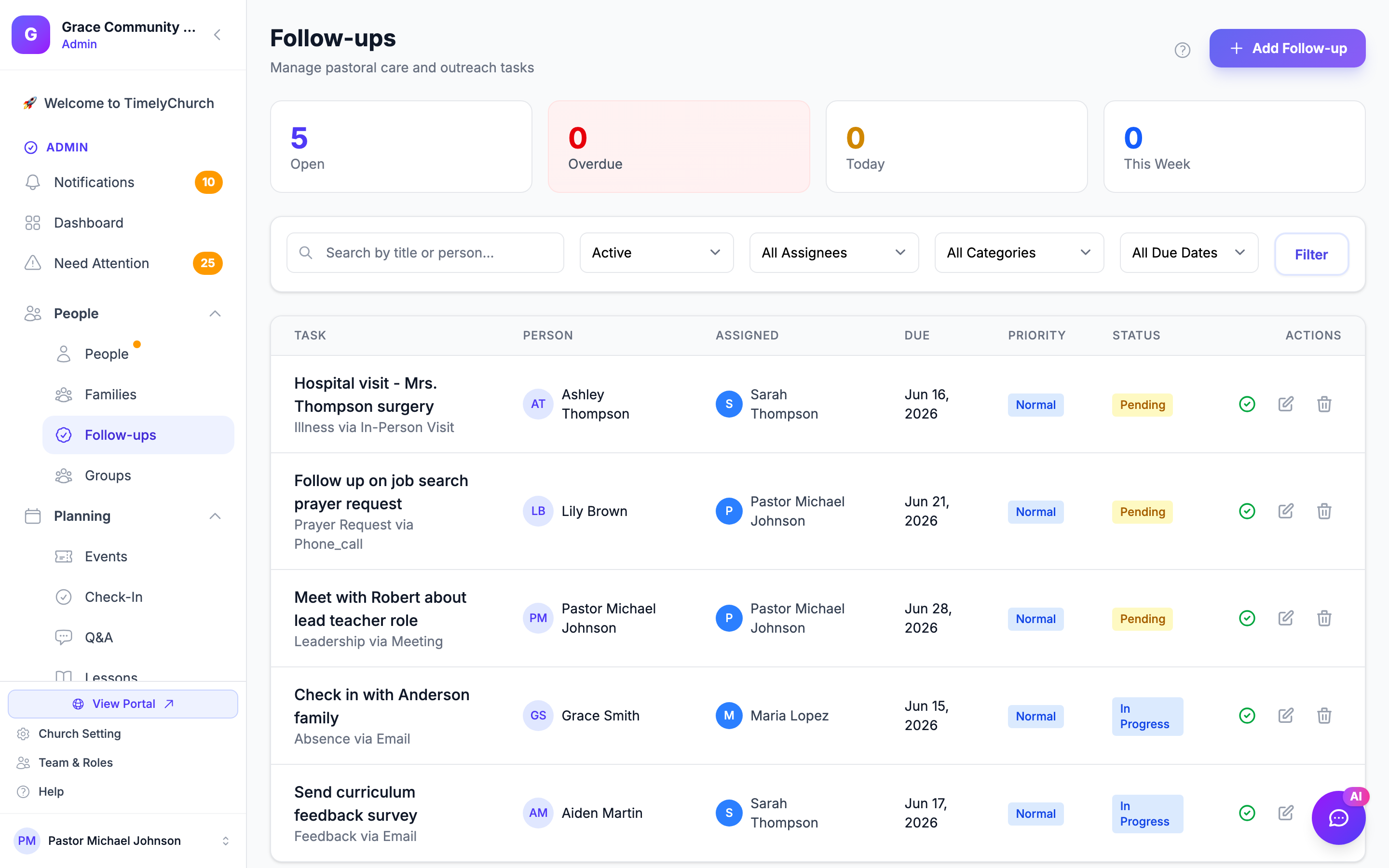1389x868 pixels.
Task: Complete the Meet with Robert task
Action: [x=1247, y=618]
